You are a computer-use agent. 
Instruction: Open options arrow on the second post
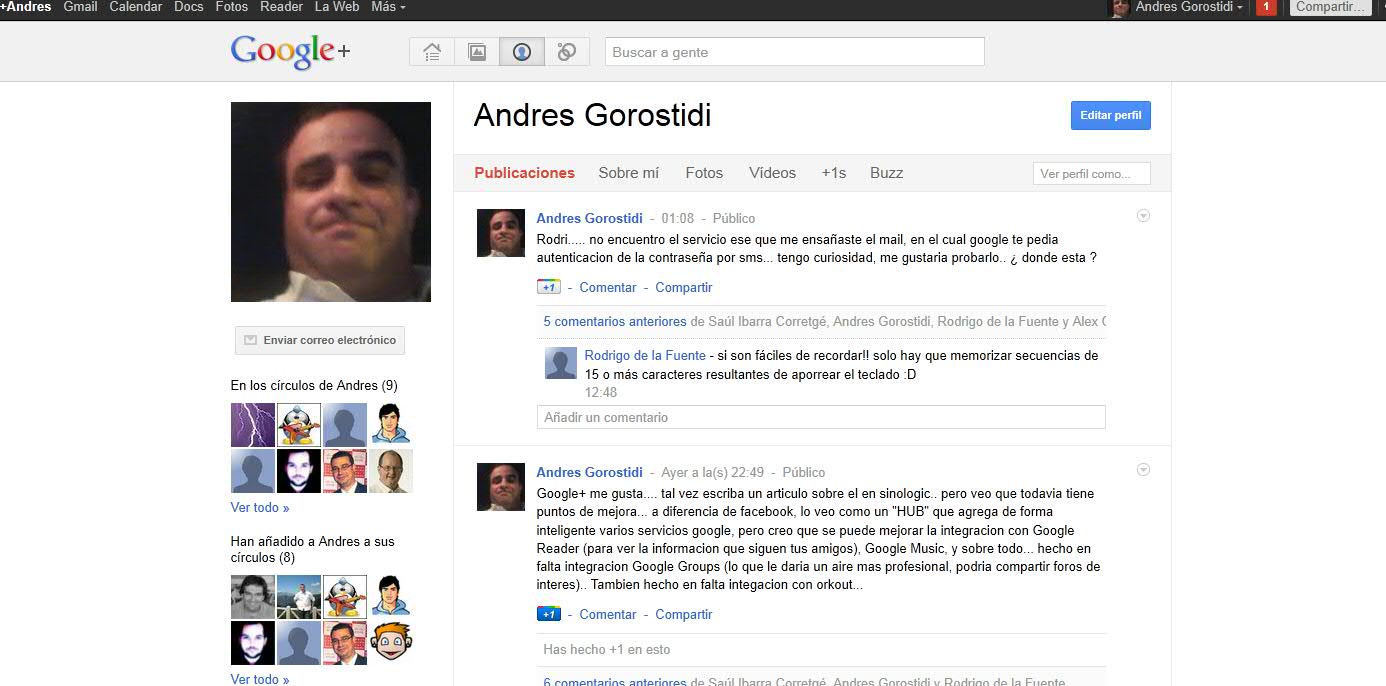[x=1144, y=470]
